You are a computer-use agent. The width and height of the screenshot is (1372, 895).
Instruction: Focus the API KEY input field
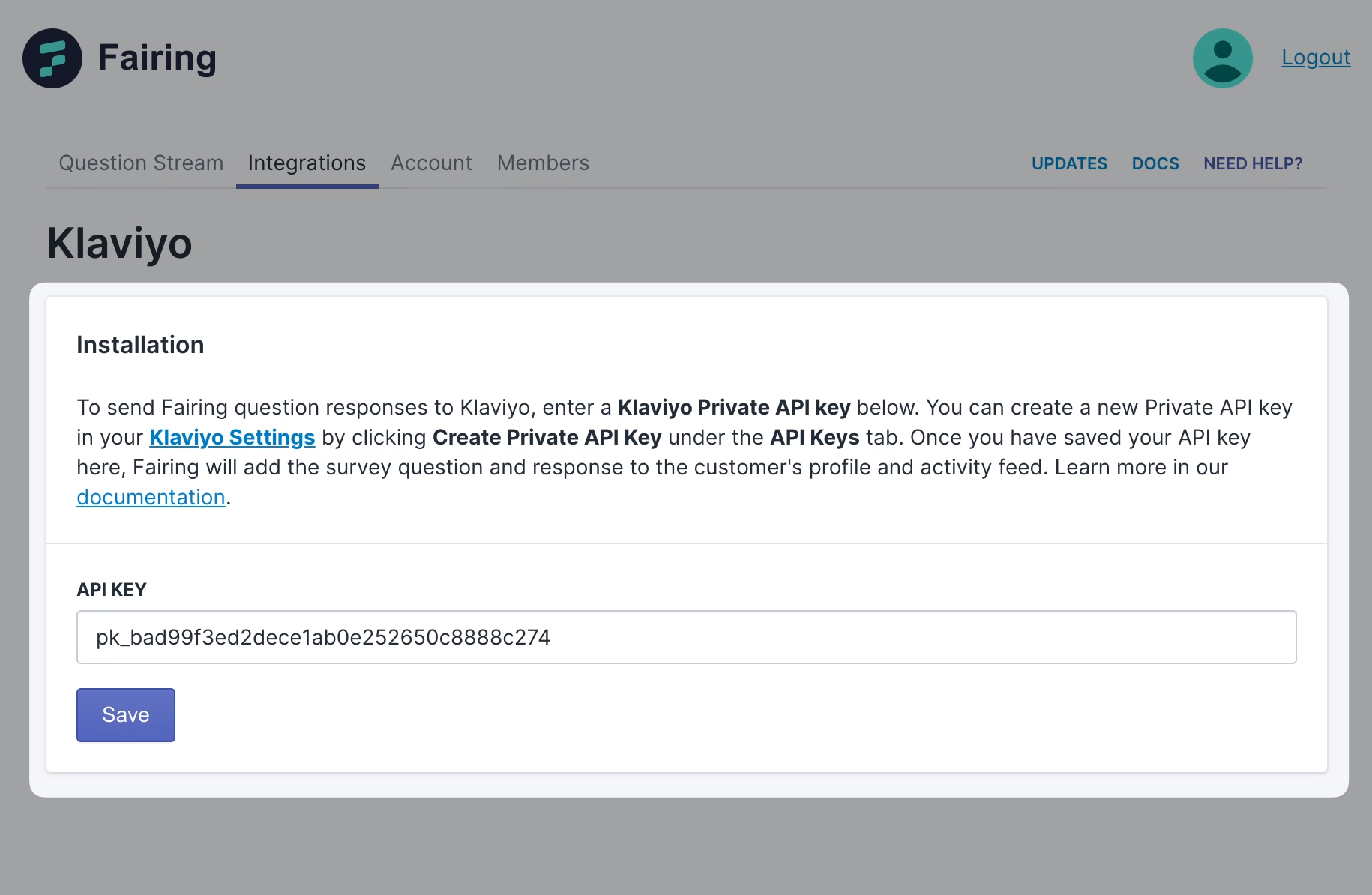point(686,637)
